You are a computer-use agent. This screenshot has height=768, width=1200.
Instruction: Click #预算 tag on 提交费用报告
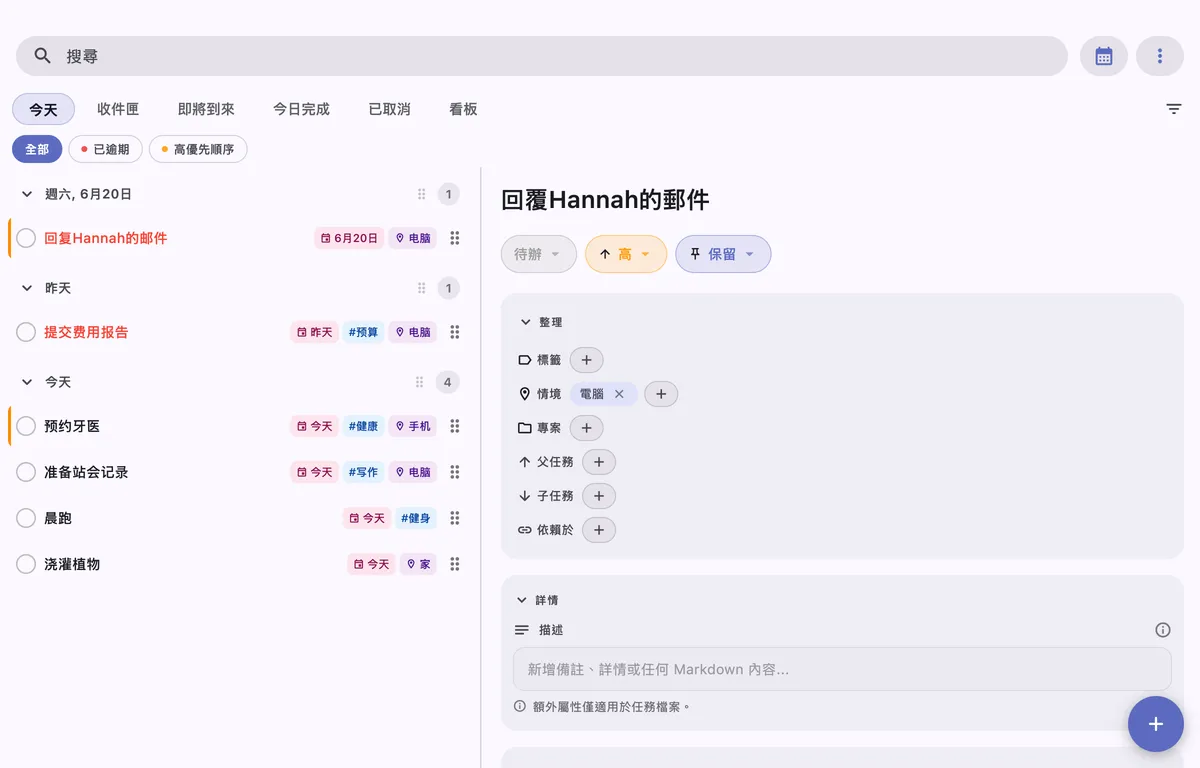click(363, 332)
